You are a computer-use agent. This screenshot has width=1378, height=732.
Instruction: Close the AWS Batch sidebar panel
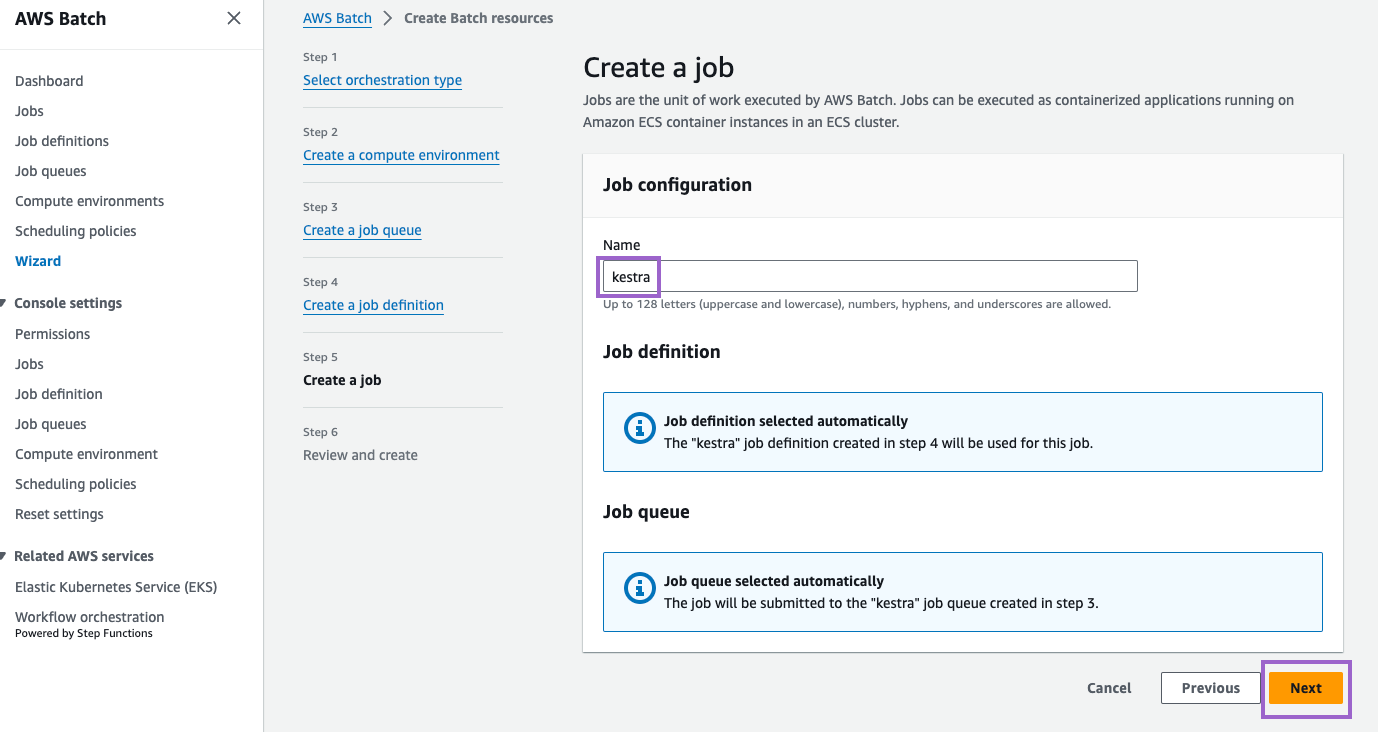[234, 18]
